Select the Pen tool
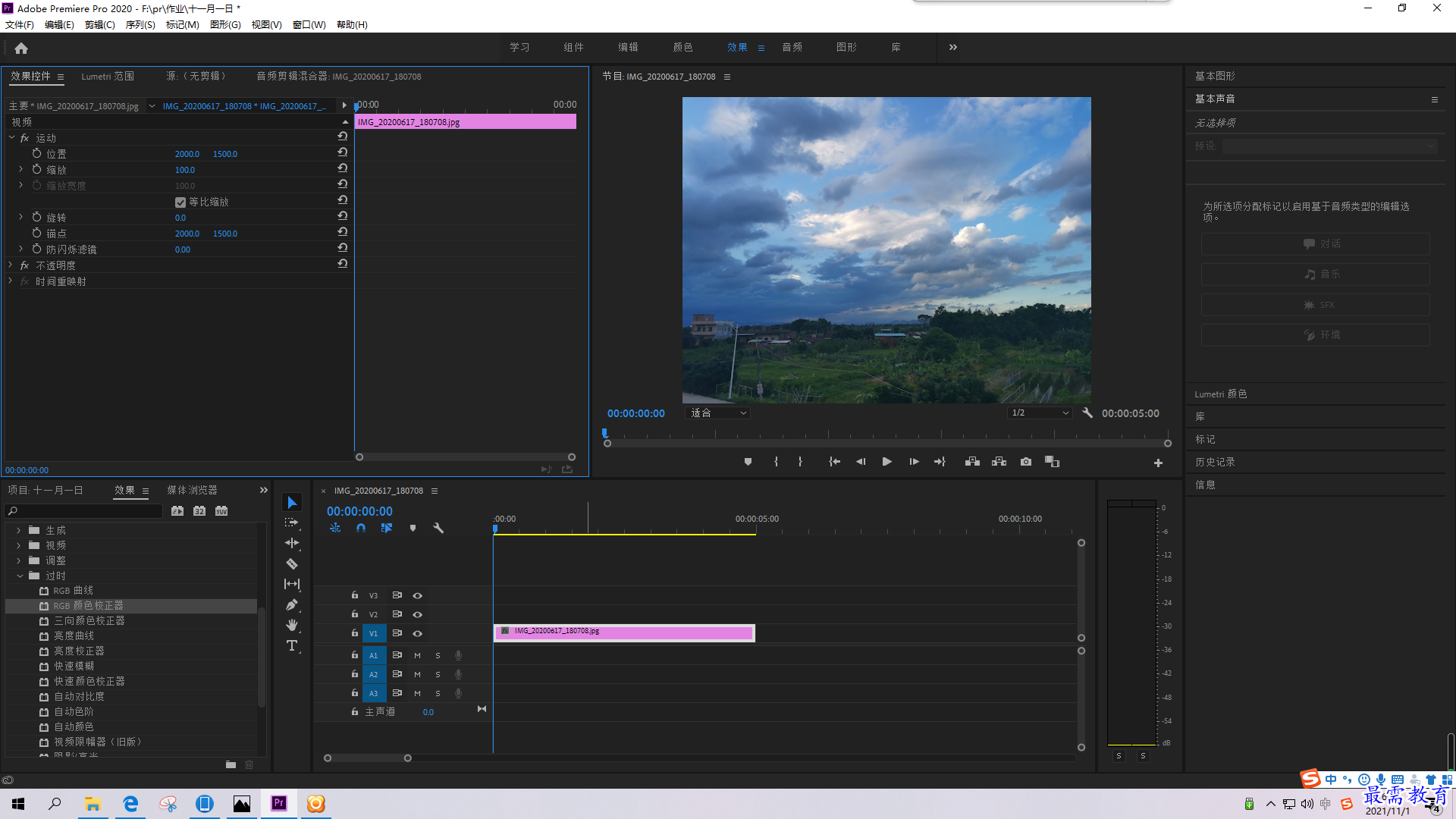Screen dimensions: 1456x819 tap(292, 604)
